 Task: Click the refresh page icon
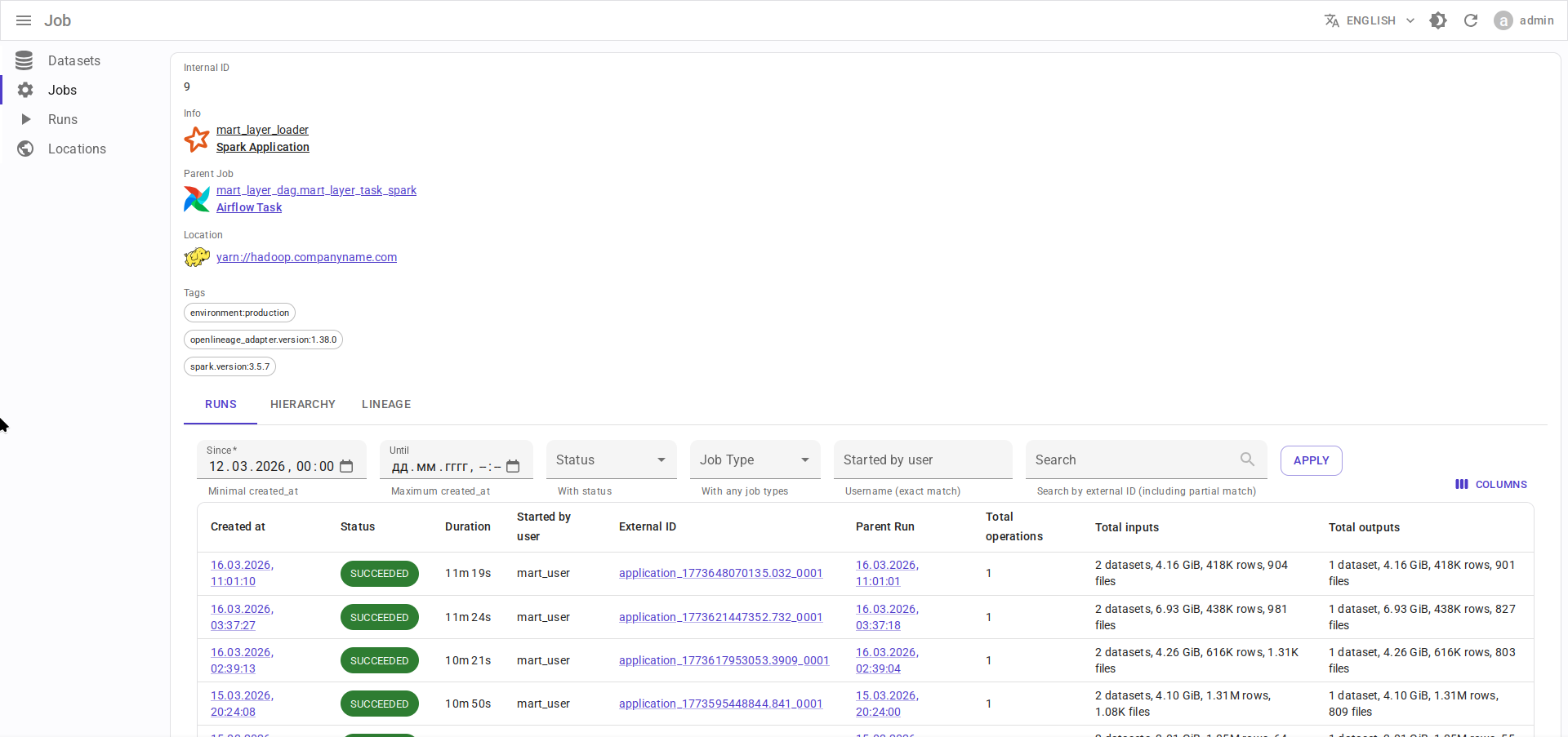1471,20
